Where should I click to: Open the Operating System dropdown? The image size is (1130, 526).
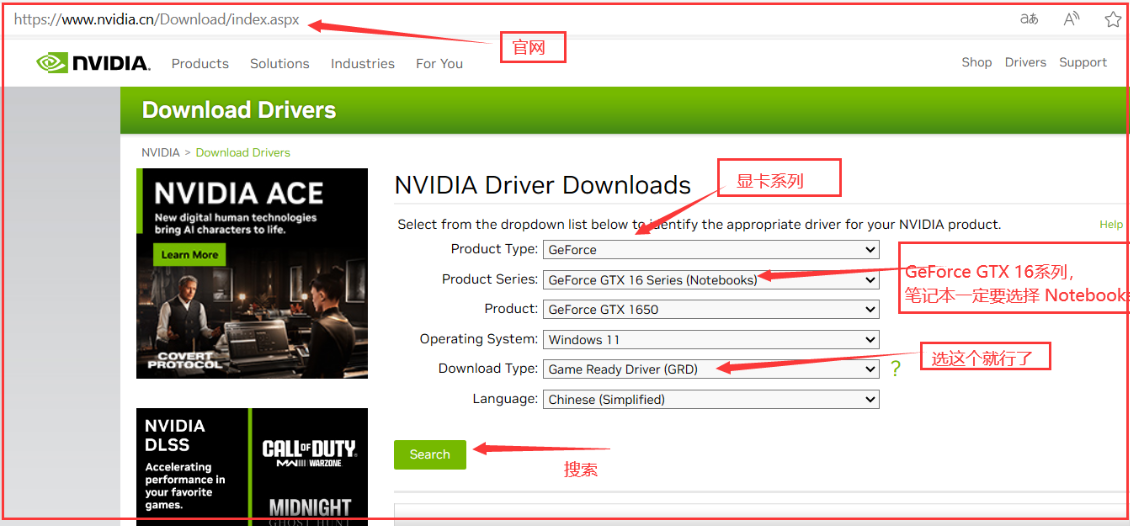(x=711, y=339)
